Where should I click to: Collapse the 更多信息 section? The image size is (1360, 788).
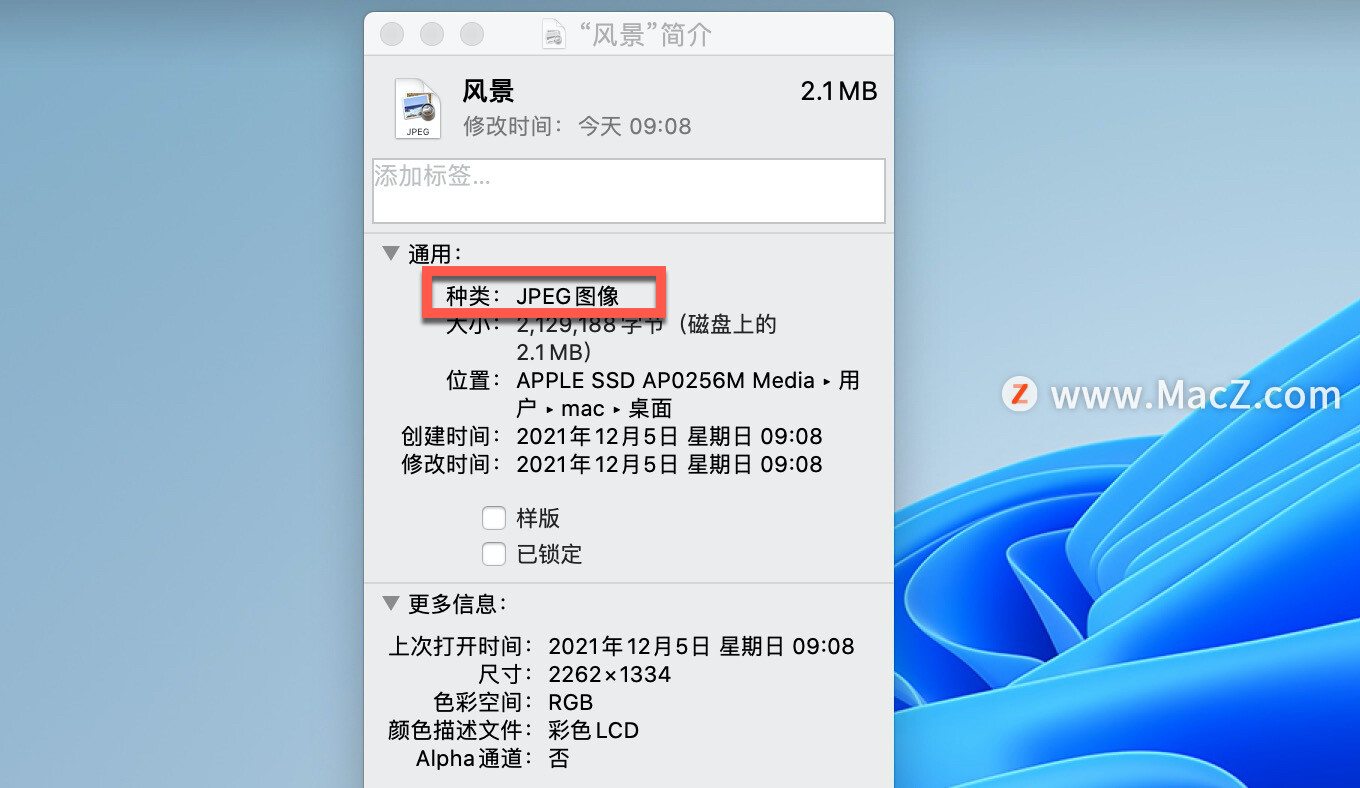click(390, 603)
